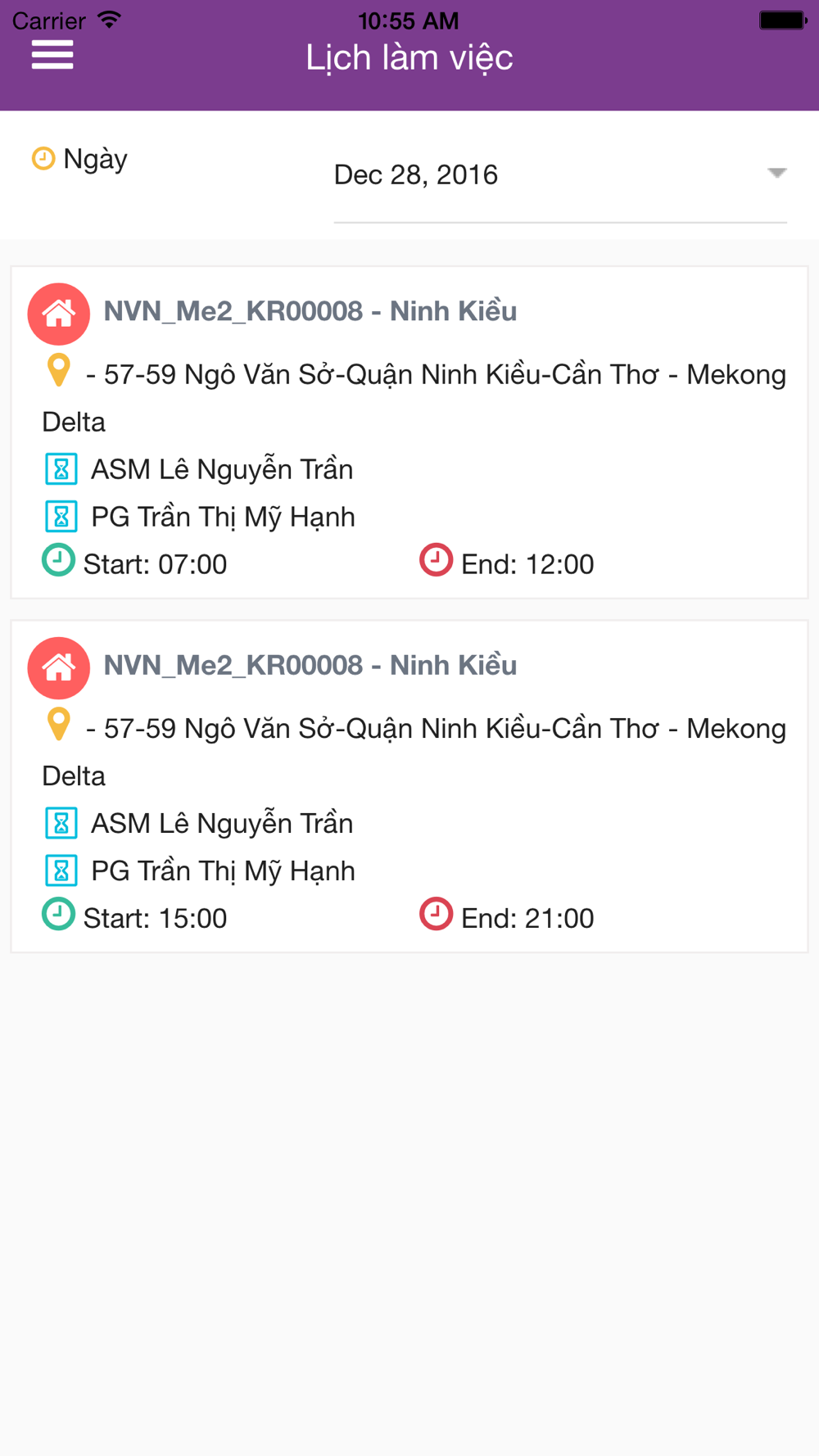Click the yellow location pin in the first card

pos(58,371)
